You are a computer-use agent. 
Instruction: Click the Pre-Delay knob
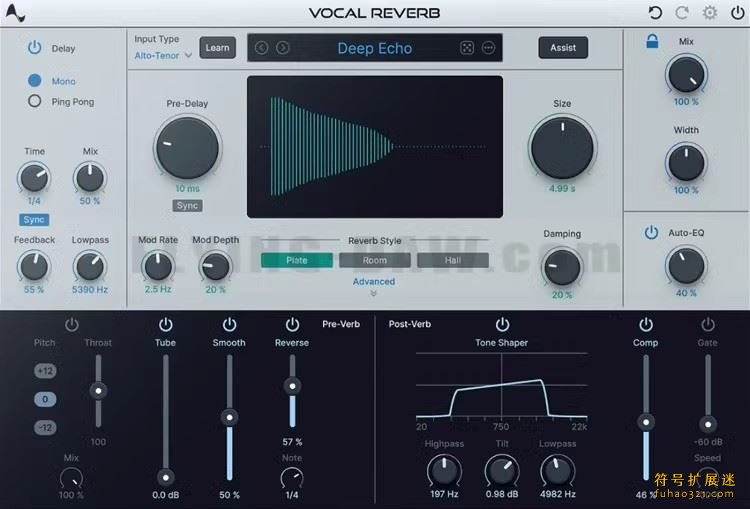[188, 148]
